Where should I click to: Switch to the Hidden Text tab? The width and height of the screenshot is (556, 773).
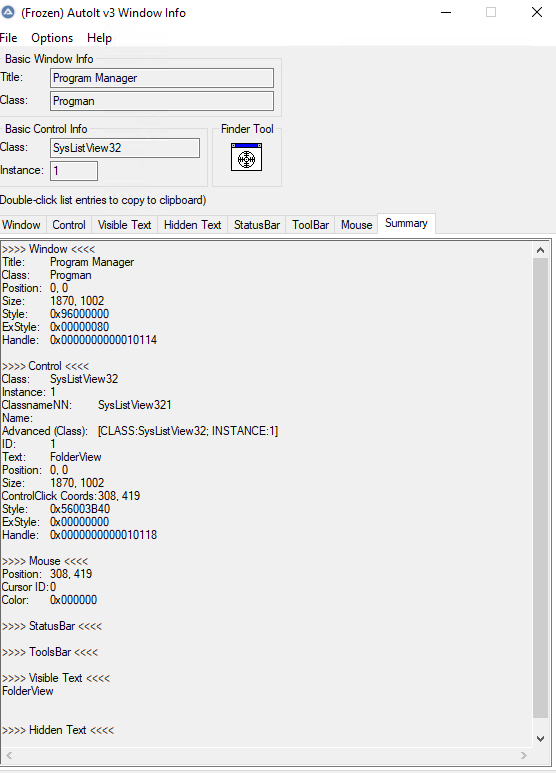click(x=192, y=225)
